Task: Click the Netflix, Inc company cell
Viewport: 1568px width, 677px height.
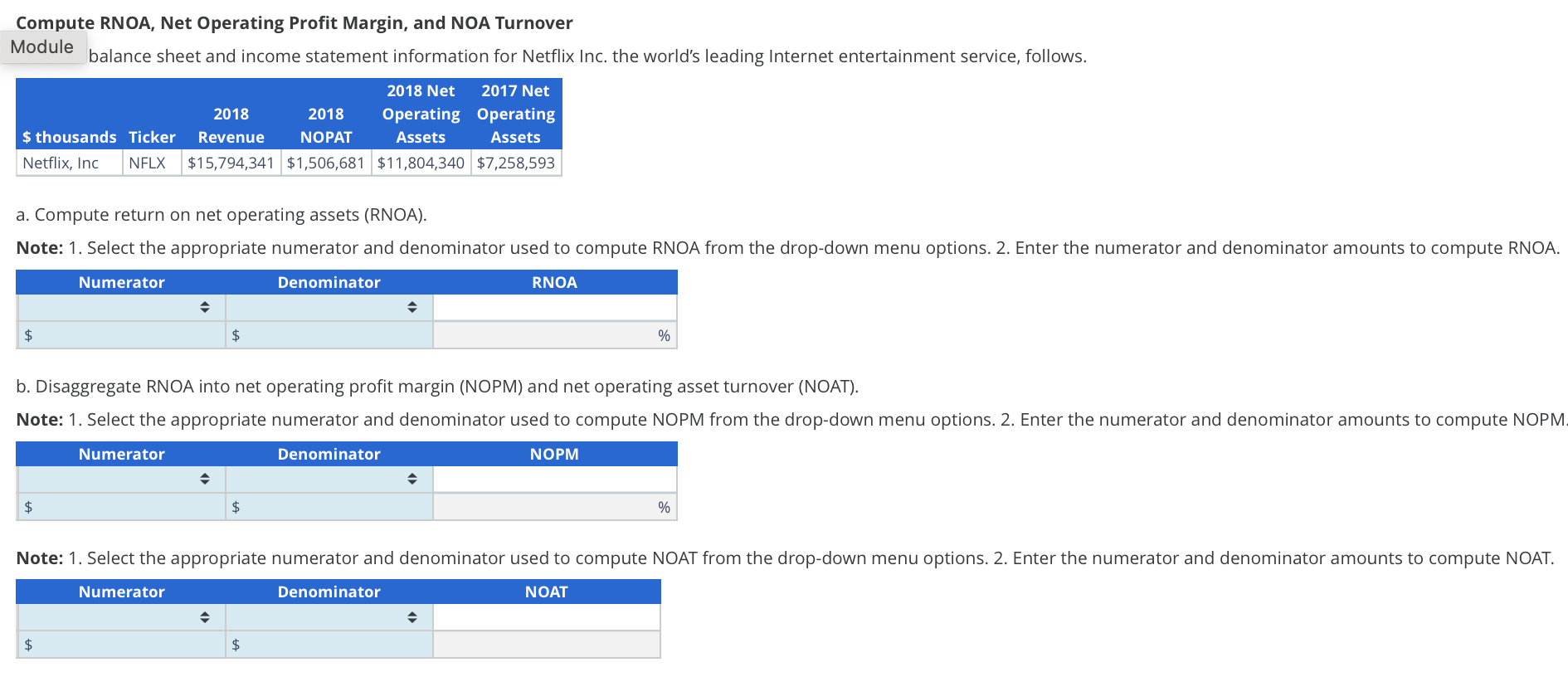Action: click(69, 163)
